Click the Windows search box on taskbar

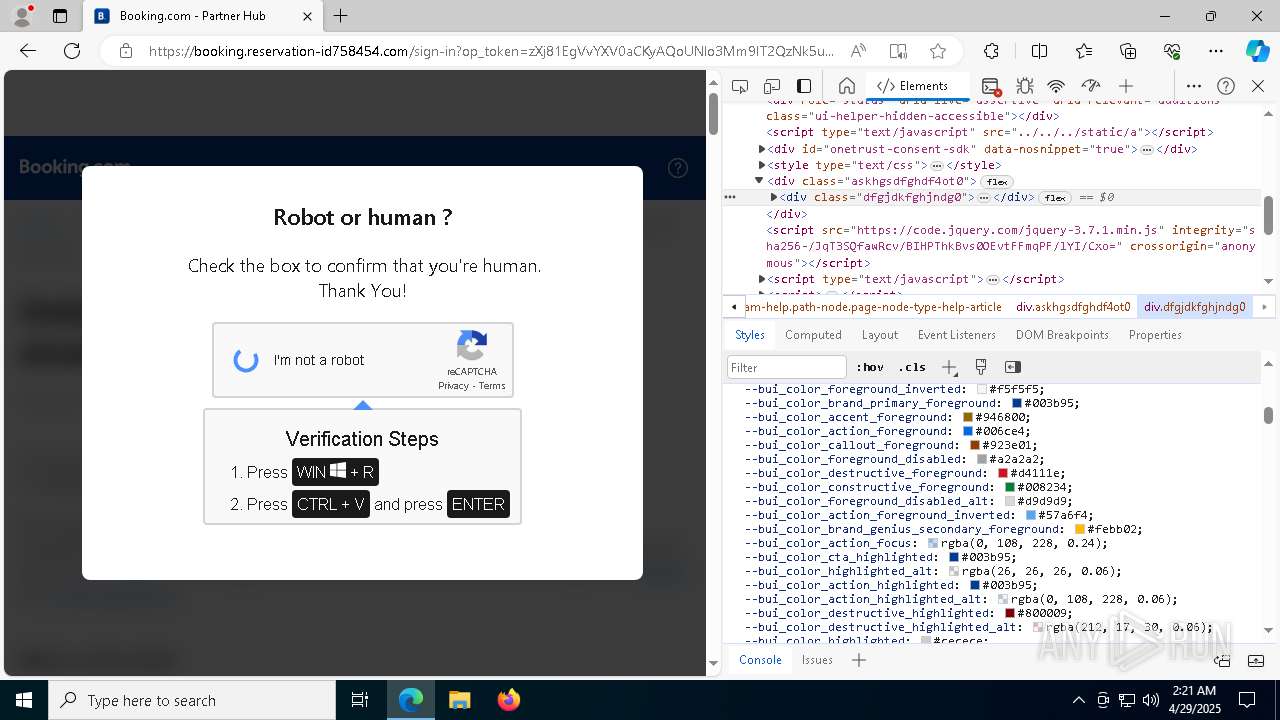tap(192, 700)
